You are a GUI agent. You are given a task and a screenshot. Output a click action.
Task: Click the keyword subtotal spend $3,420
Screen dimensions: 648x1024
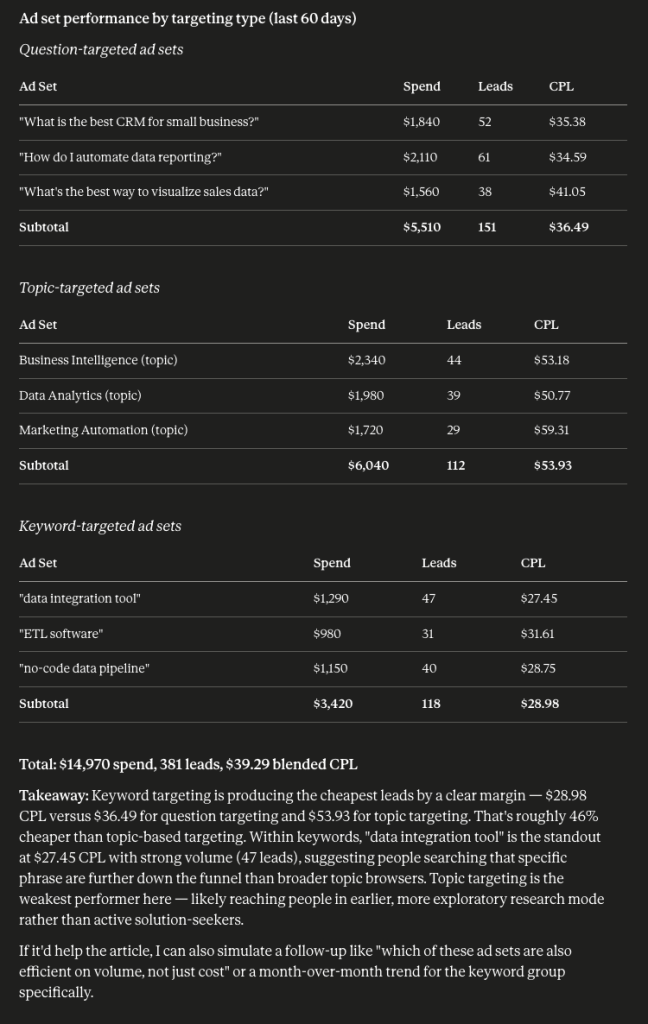pos(332,704)
